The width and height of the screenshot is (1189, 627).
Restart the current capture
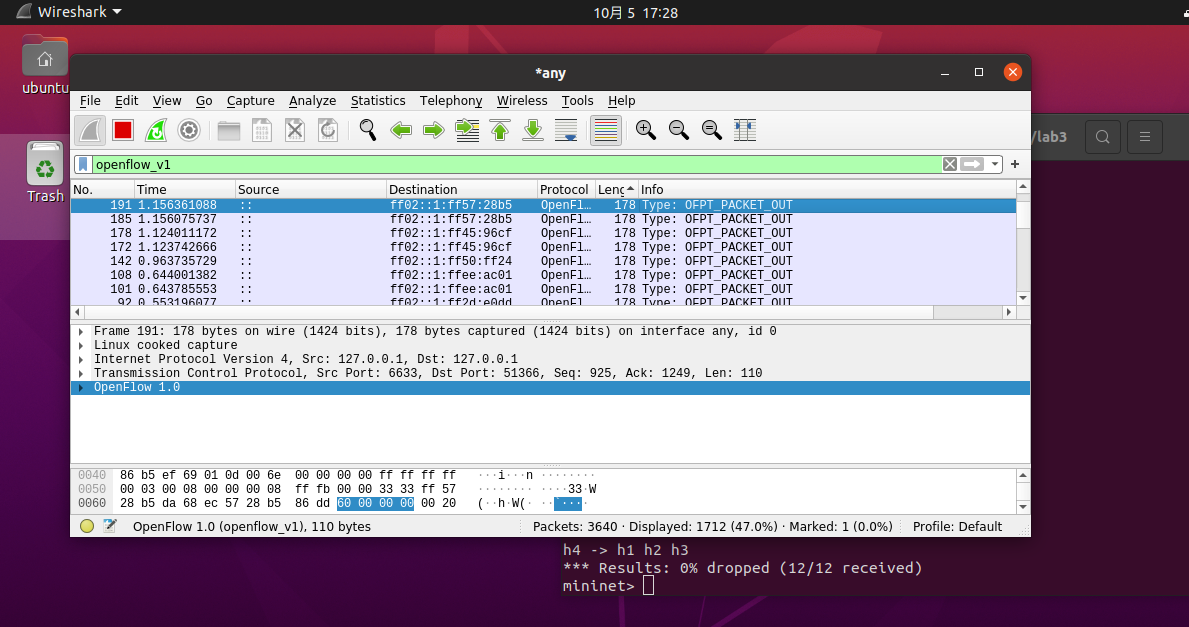click(156, 130)
